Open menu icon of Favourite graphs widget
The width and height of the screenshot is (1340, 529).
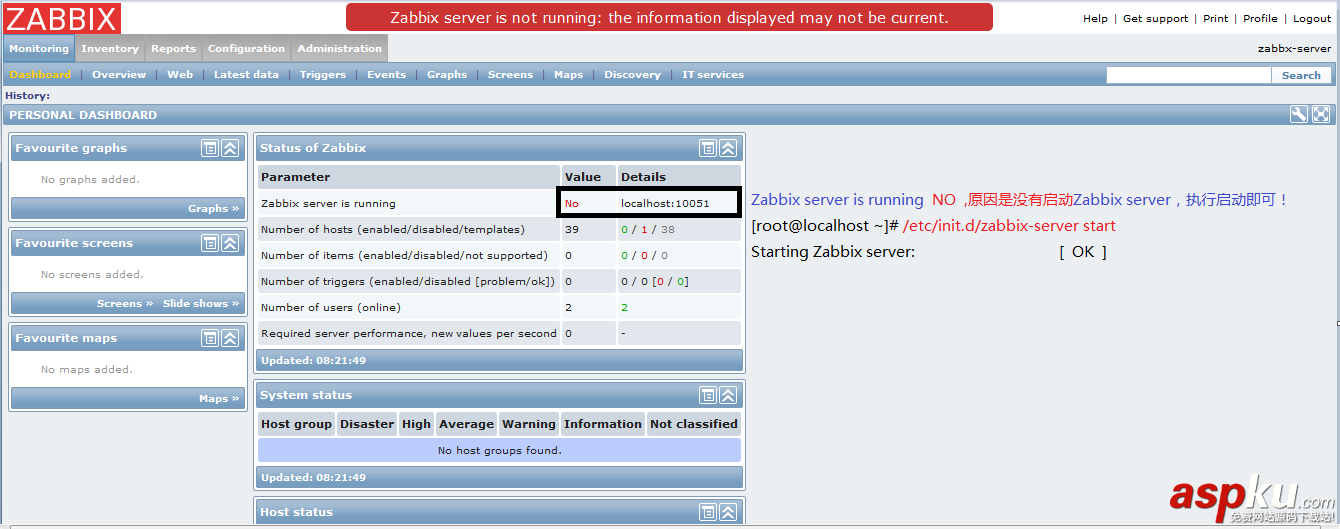click(x=210, y=148)
